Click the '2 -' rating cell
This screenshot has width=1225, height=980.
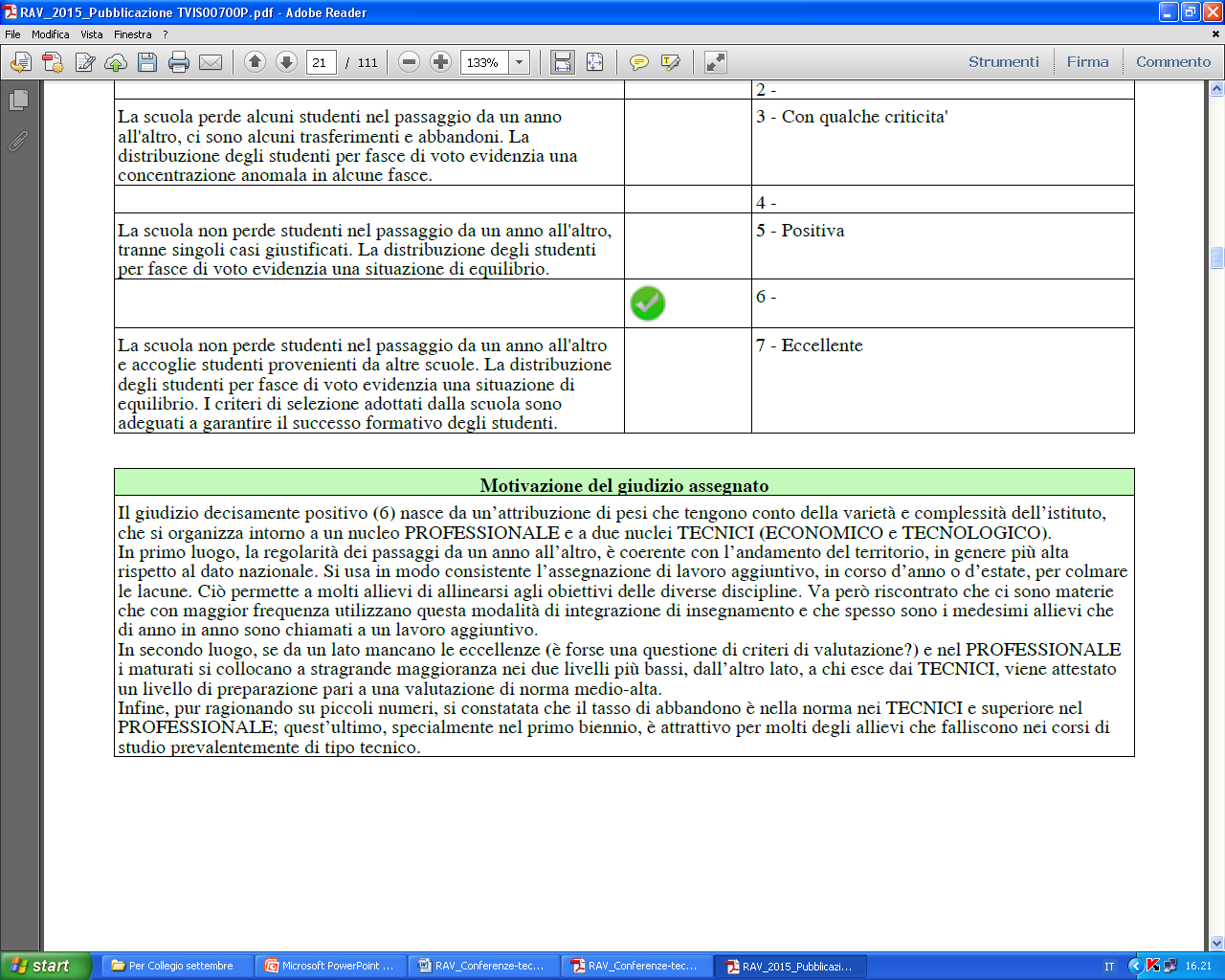(x=943, y=90)
